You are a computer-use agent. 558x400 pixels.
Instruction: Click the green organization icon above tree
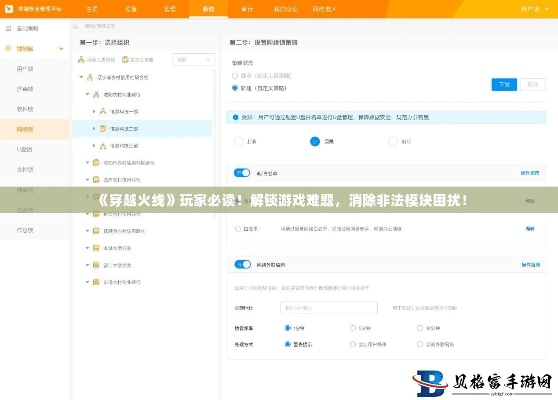click(81, 59)
